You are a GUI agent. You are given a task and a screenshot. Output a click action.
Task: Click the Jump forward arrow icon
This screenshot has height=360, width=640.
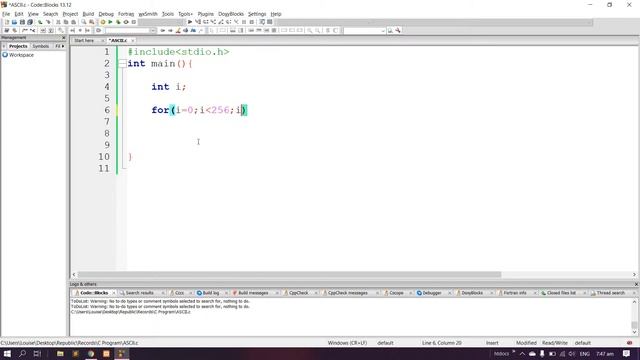click(x=170, y=31)
